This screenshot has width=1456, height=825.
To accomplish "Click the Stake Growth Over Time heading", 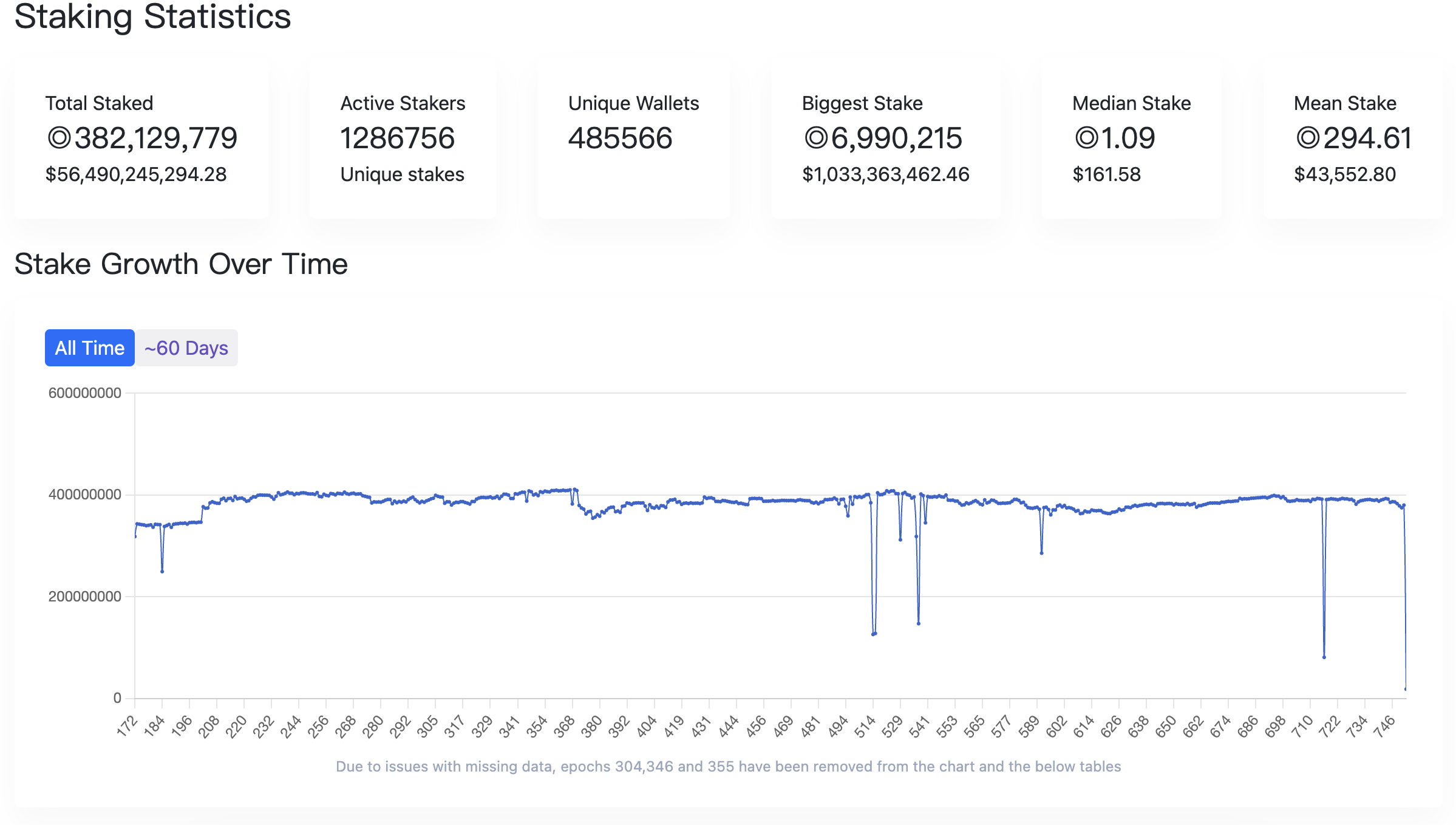I will pyautogui.click(x=181, y=264).
